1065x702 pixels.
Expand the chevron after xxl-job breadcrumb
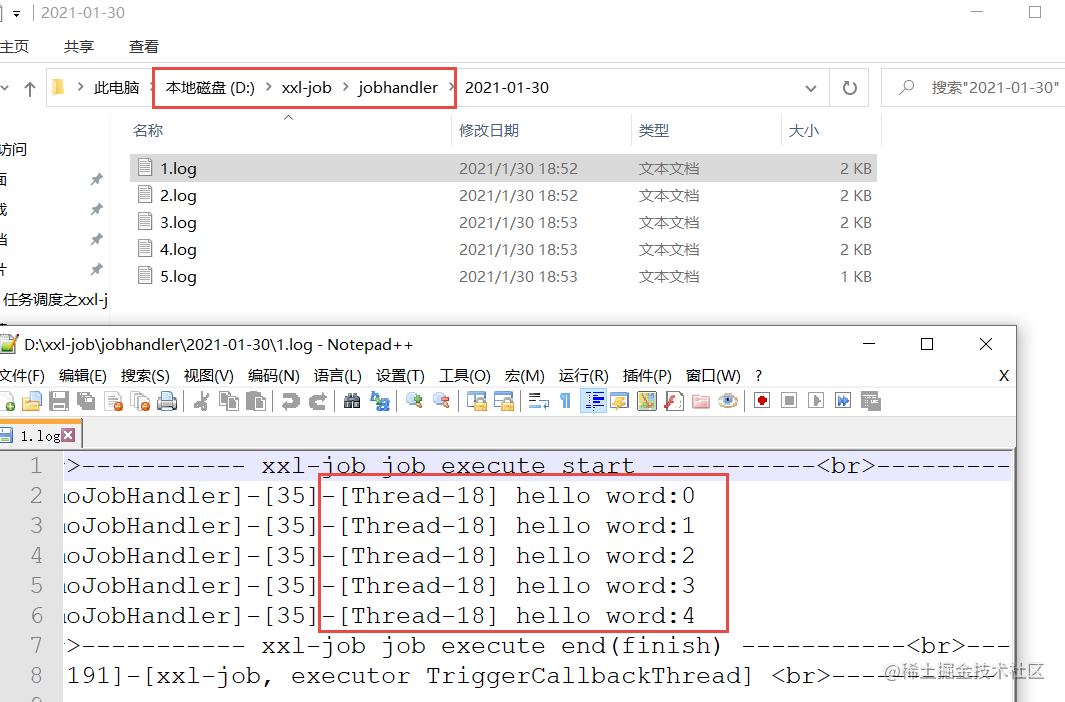345,87
